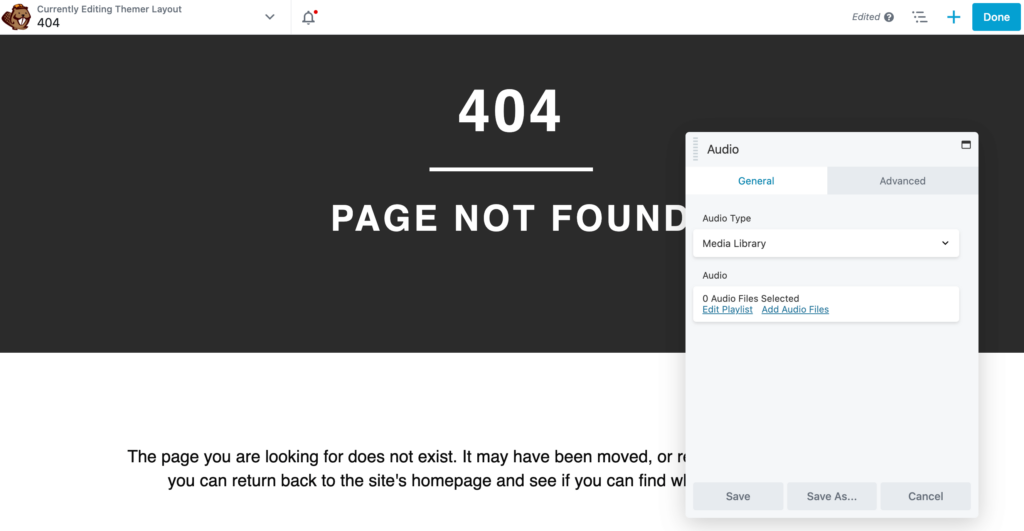Expand the layout title chevron dropdown
Screen dimensions: 1024x531
(270, 17)
